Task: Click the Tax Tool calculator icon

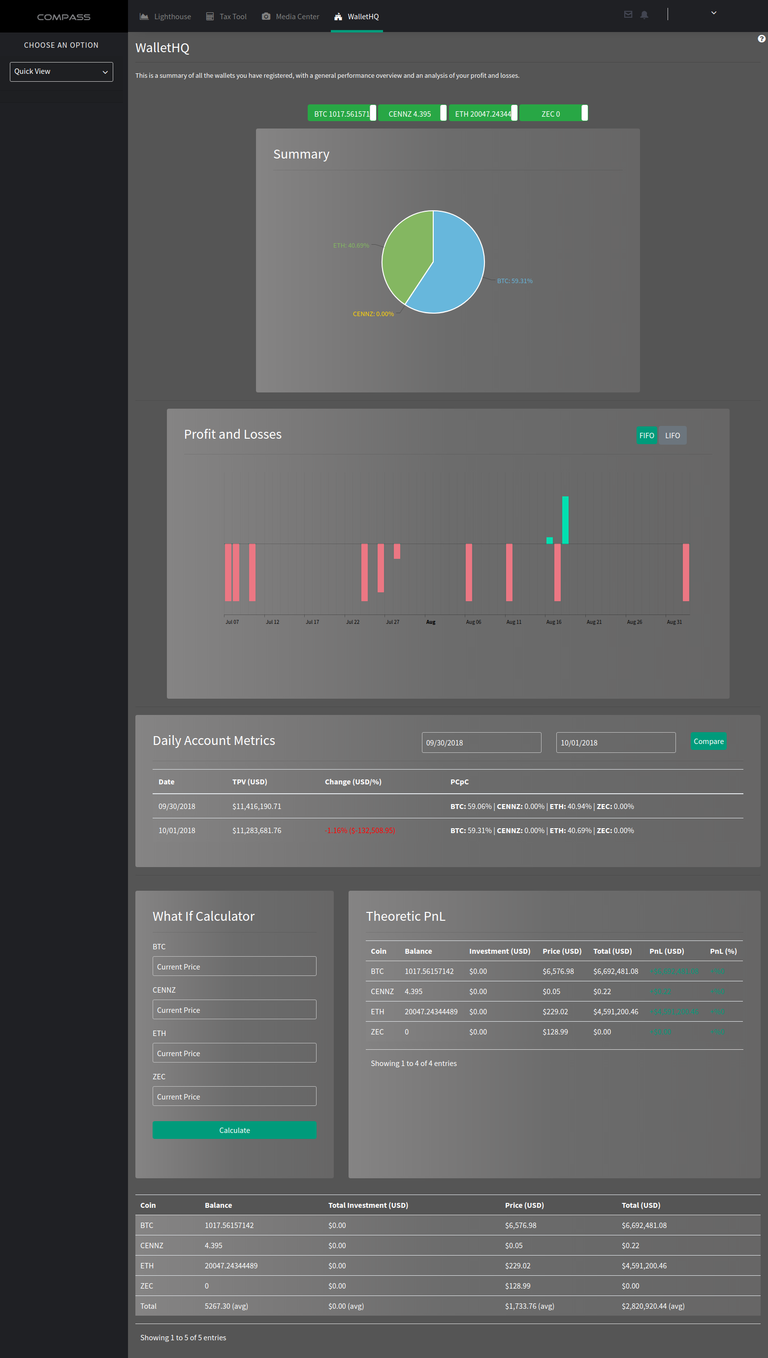Action: coord(210,16)
